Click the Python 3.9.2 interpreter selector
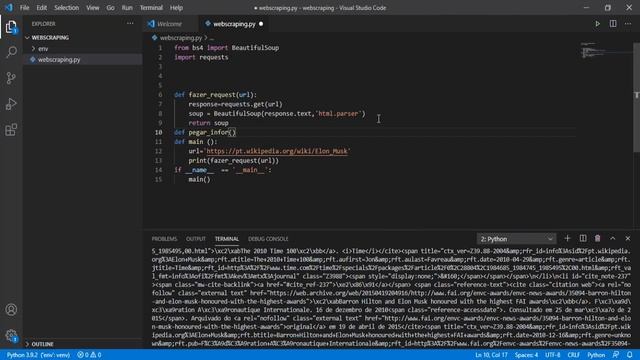 38,355
